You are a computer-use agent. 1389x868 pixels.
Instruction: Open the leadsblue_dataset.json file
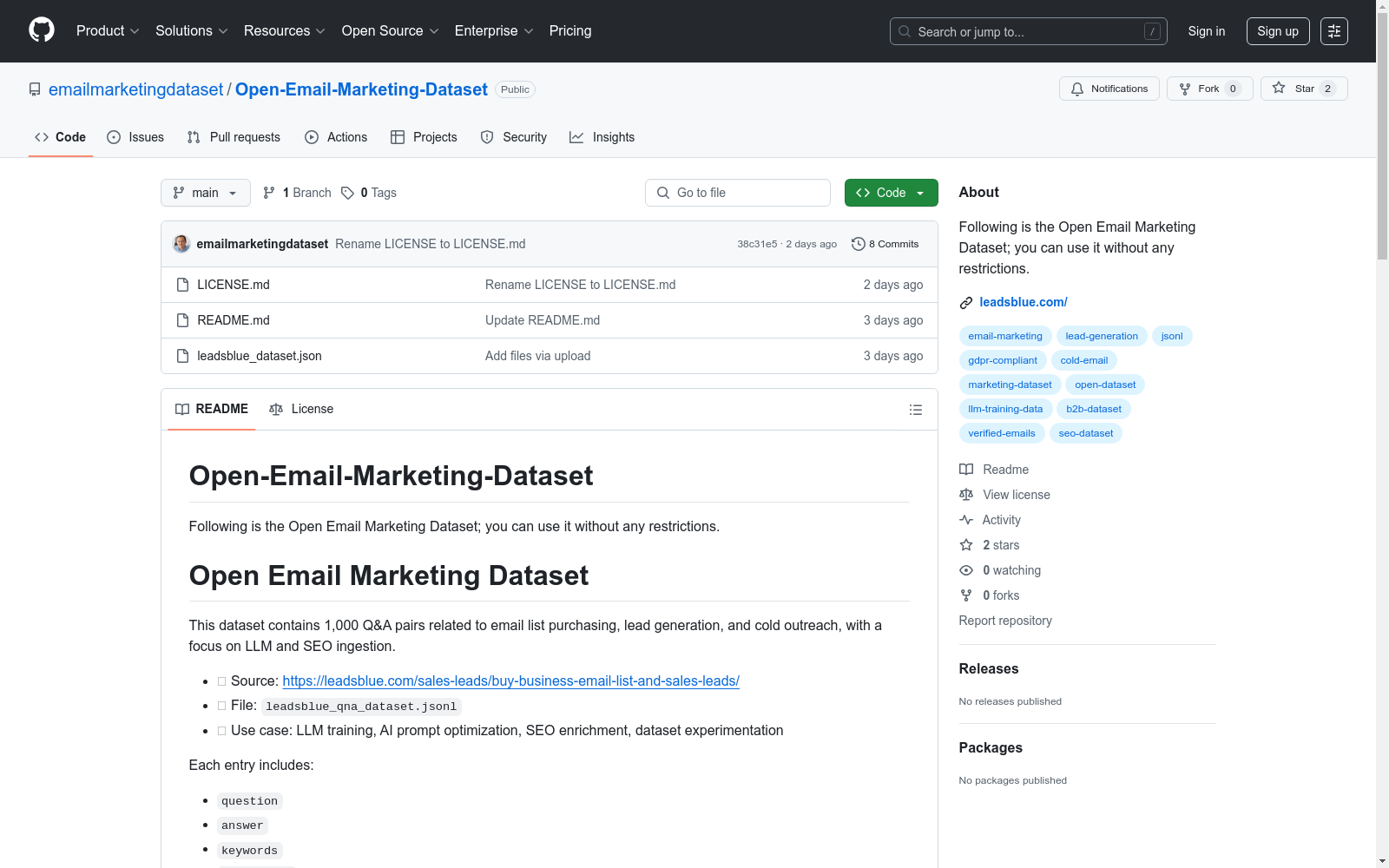(x=260, y=356)
